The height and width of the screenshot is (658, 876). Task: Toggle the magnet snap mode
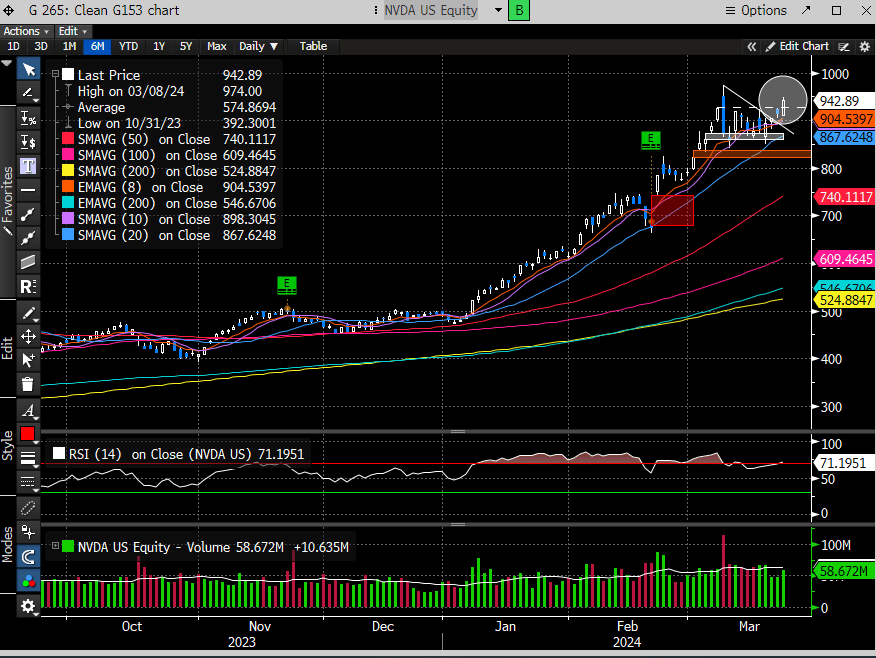click(28, 556)
